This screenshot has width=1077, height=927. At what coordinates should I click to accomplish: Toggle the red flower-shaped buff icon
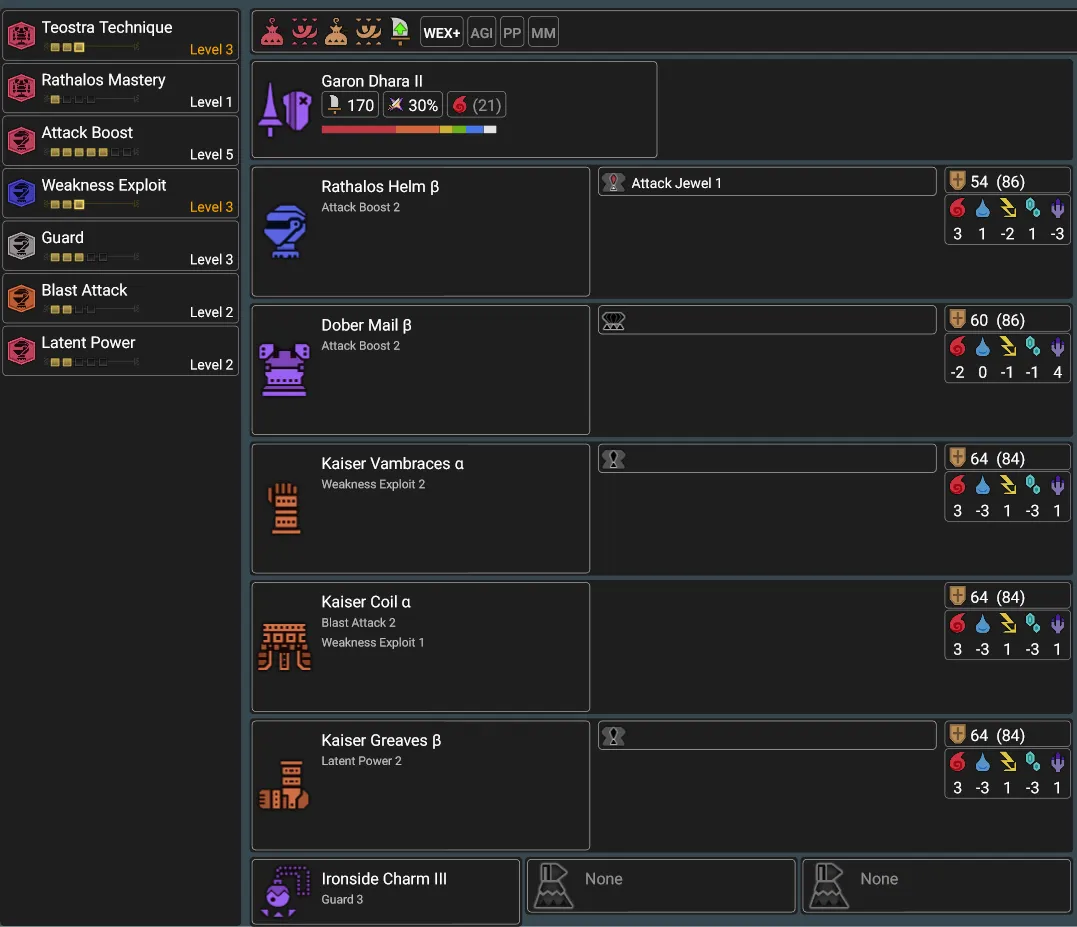(304, 32)
